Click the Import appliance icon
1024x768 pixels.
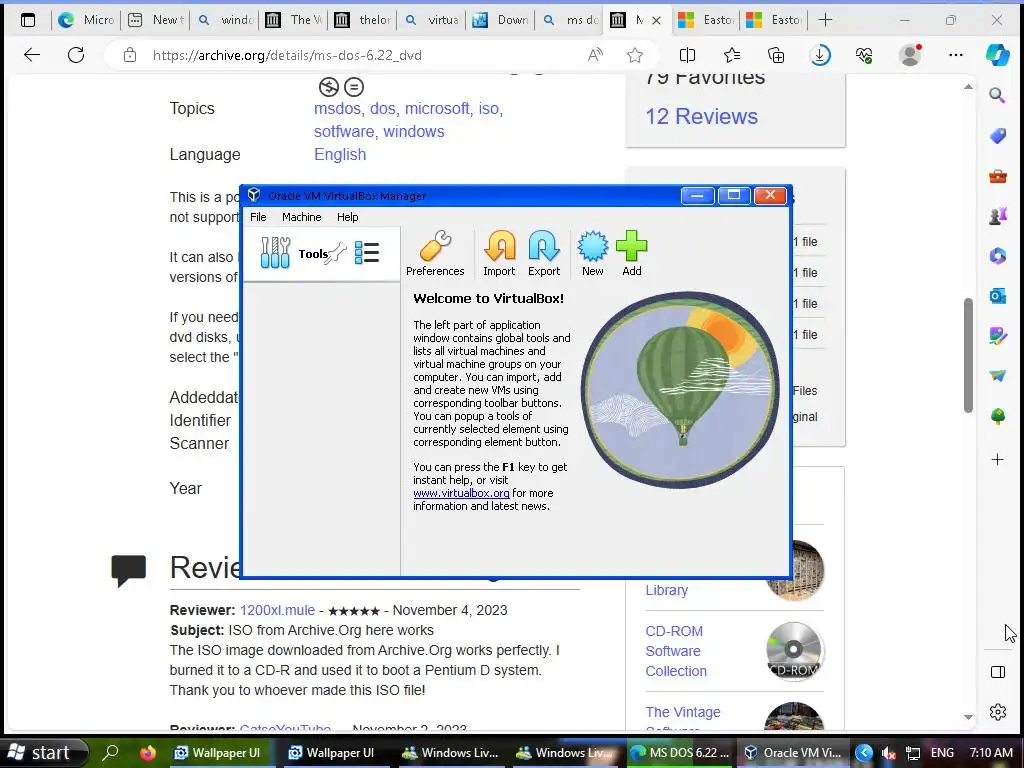click(499, 253)
